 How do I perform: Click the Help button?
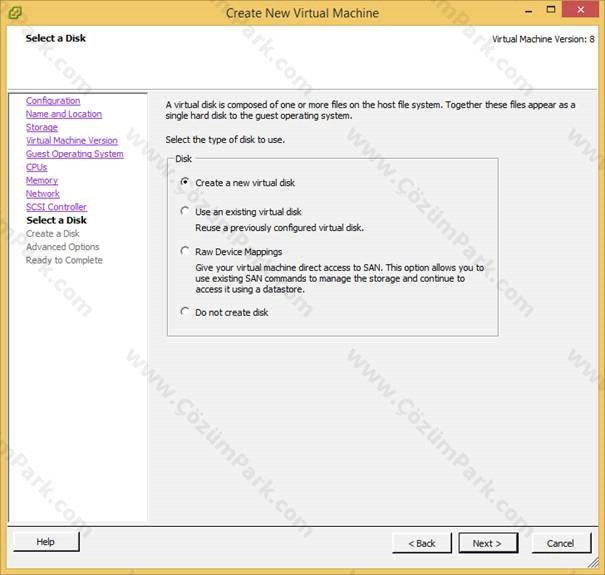46,542
